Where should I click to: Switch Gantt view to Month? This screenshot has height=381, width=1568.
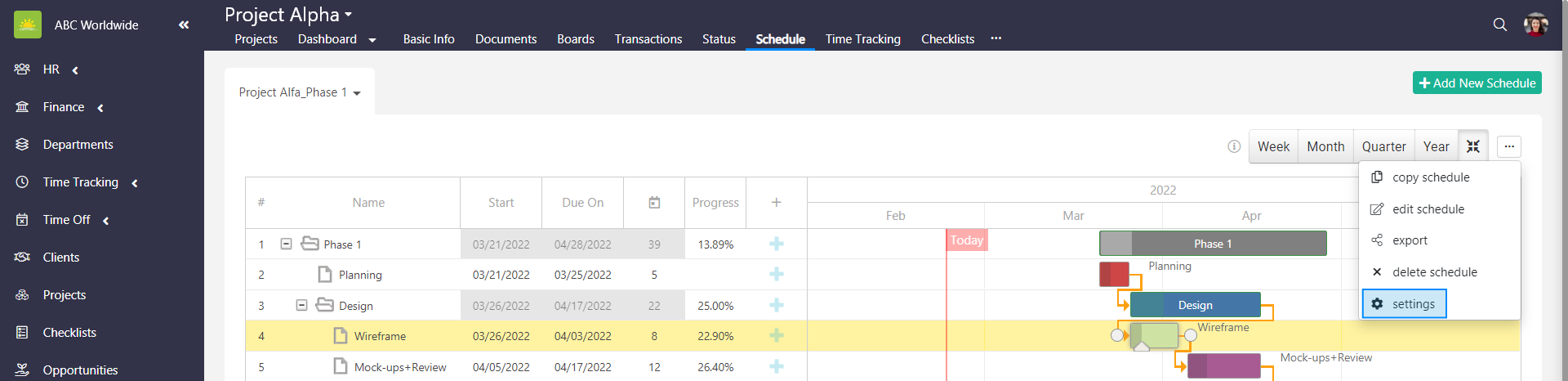click(x=1325, y=146)
